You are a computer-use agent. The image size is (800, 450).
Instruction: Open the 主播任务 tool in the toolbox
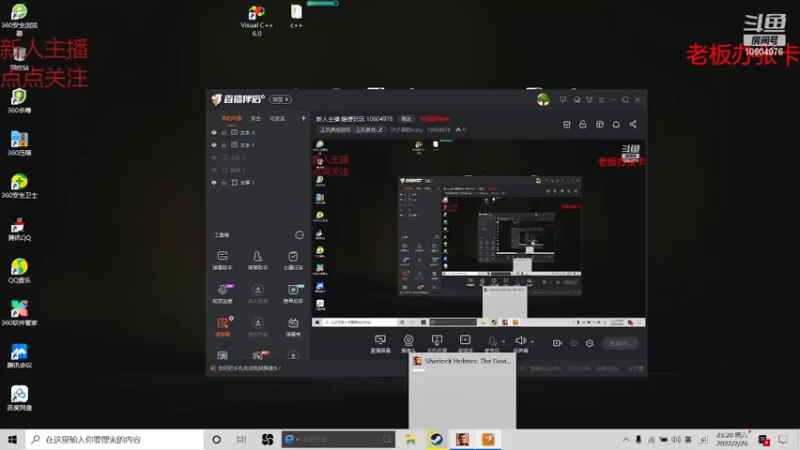tap(293, 260)
